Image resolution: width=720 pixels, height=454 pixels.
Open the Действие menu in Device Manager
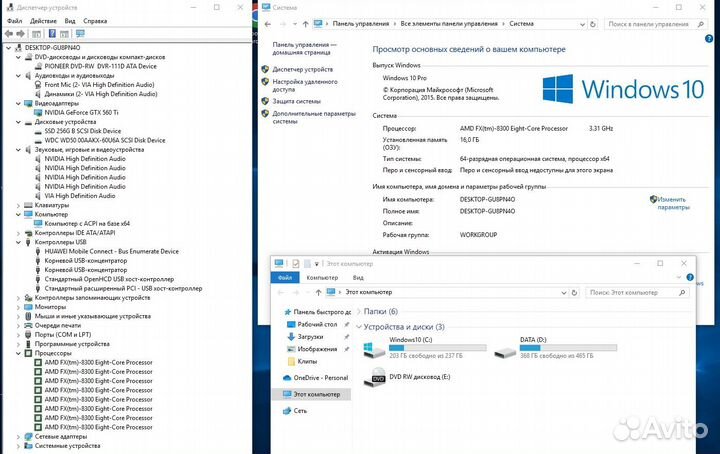(43, 21)
